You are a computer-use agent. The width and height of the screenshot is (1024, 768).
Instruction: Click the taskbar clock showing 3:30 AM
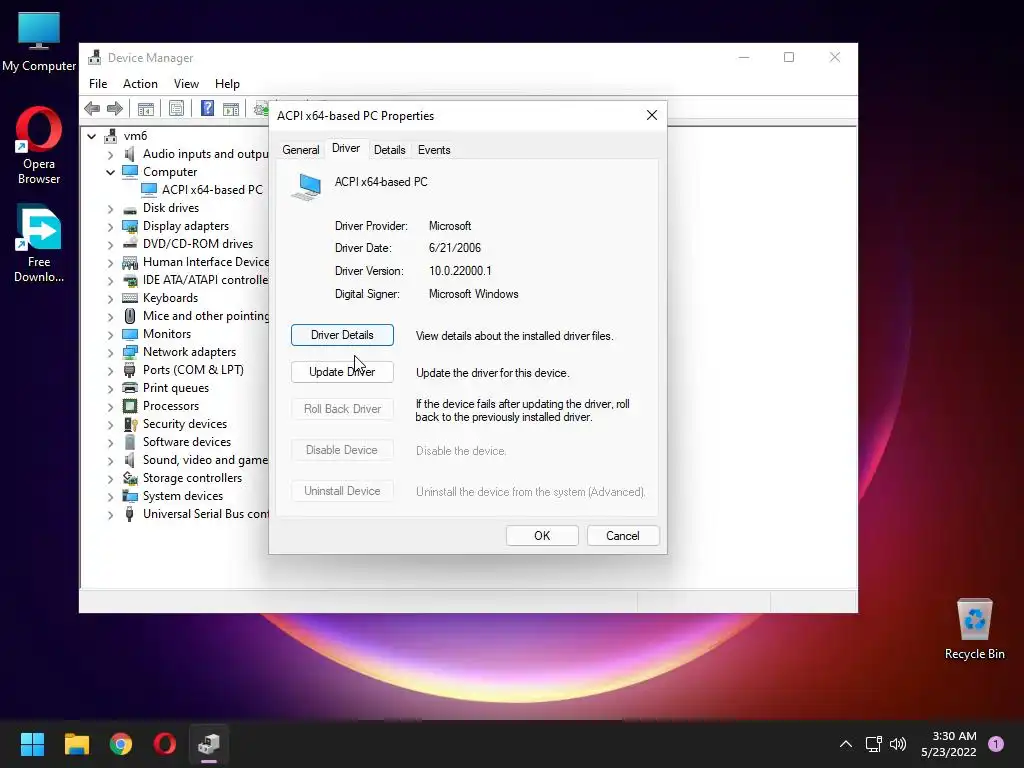coord(949,744)
